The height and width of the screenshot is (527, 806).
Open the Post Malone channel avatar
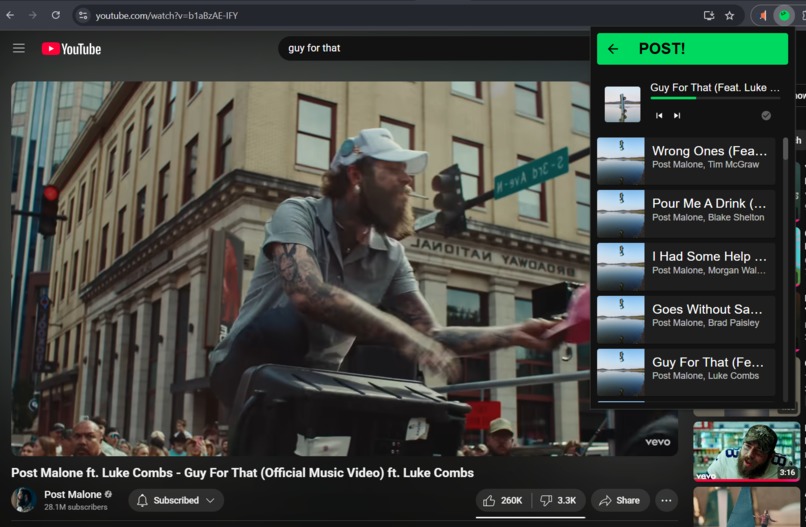(x=23, y=500)
